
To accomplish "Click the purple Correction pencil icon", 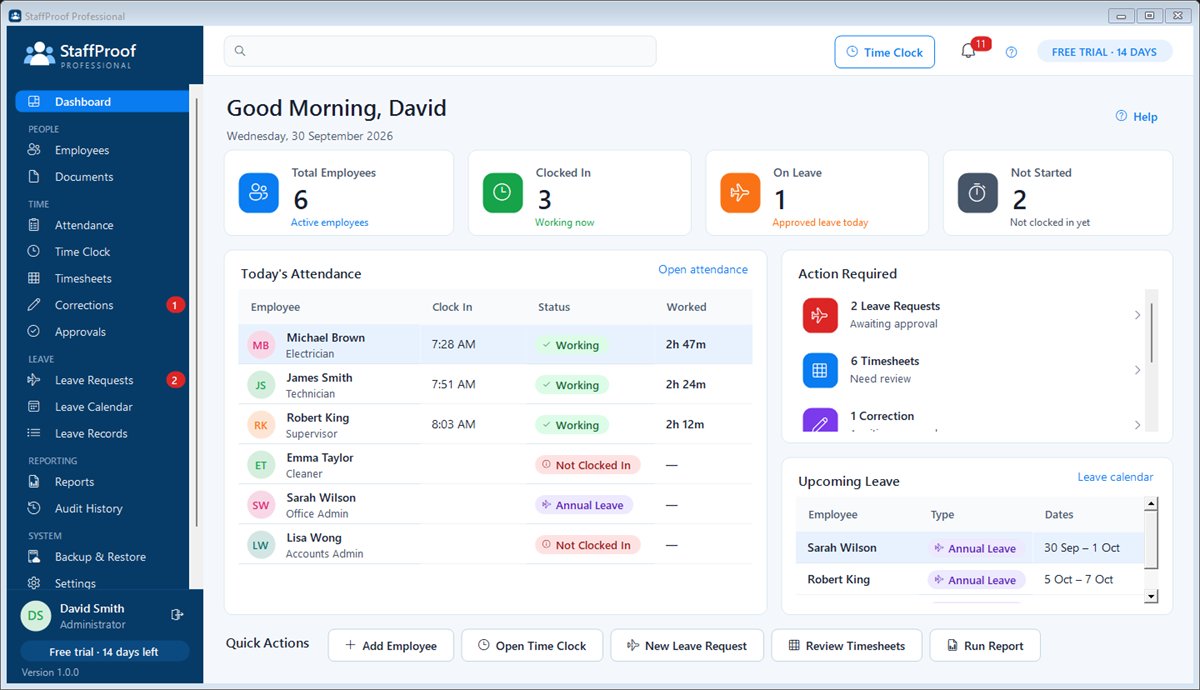I will point(820,421).
